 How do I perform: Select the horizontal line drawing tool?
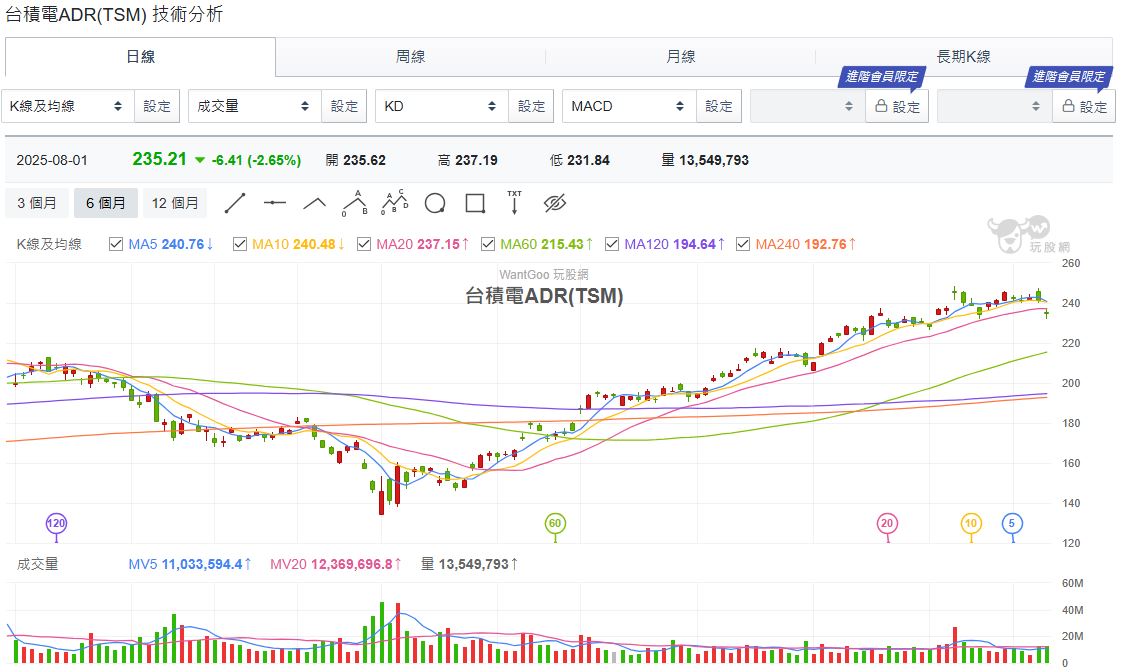(275, 203)
